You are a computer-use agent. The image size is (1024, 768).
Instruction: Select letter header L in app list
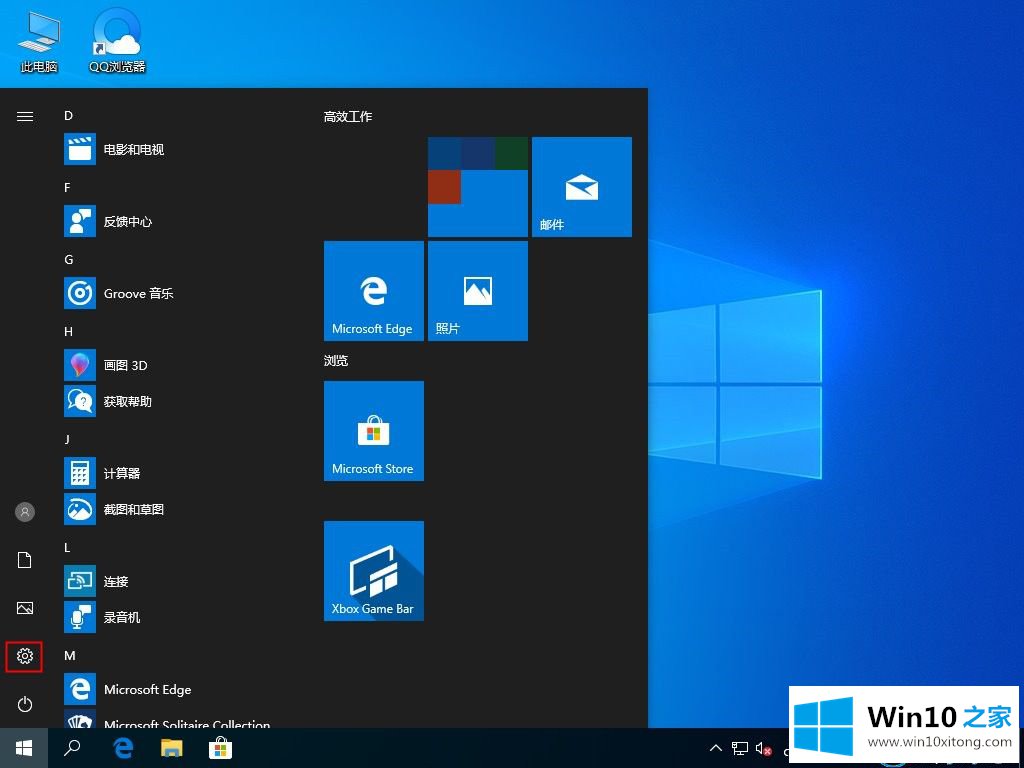pos(67,548)
